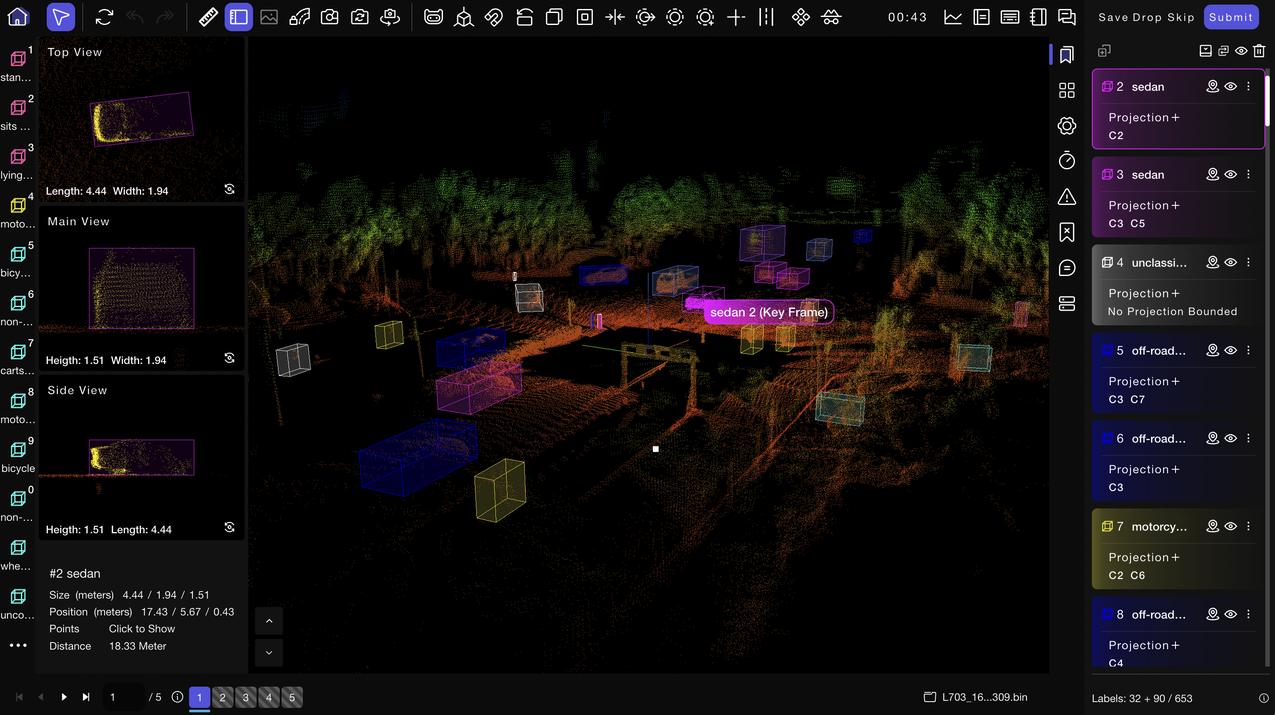Viewport: 1275px width, 715px height.
Task: Open the warning triangle panel
Action: [1067, 197]
